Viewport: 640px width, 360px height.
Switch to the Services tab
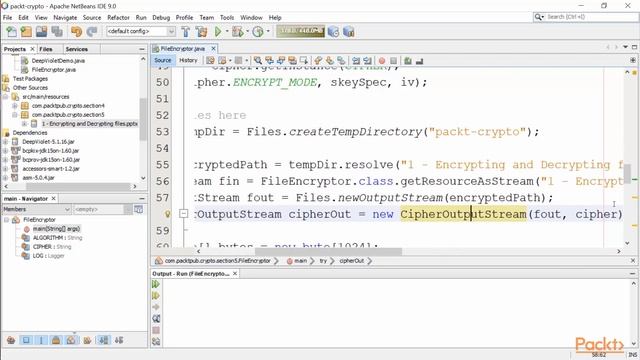77,49
